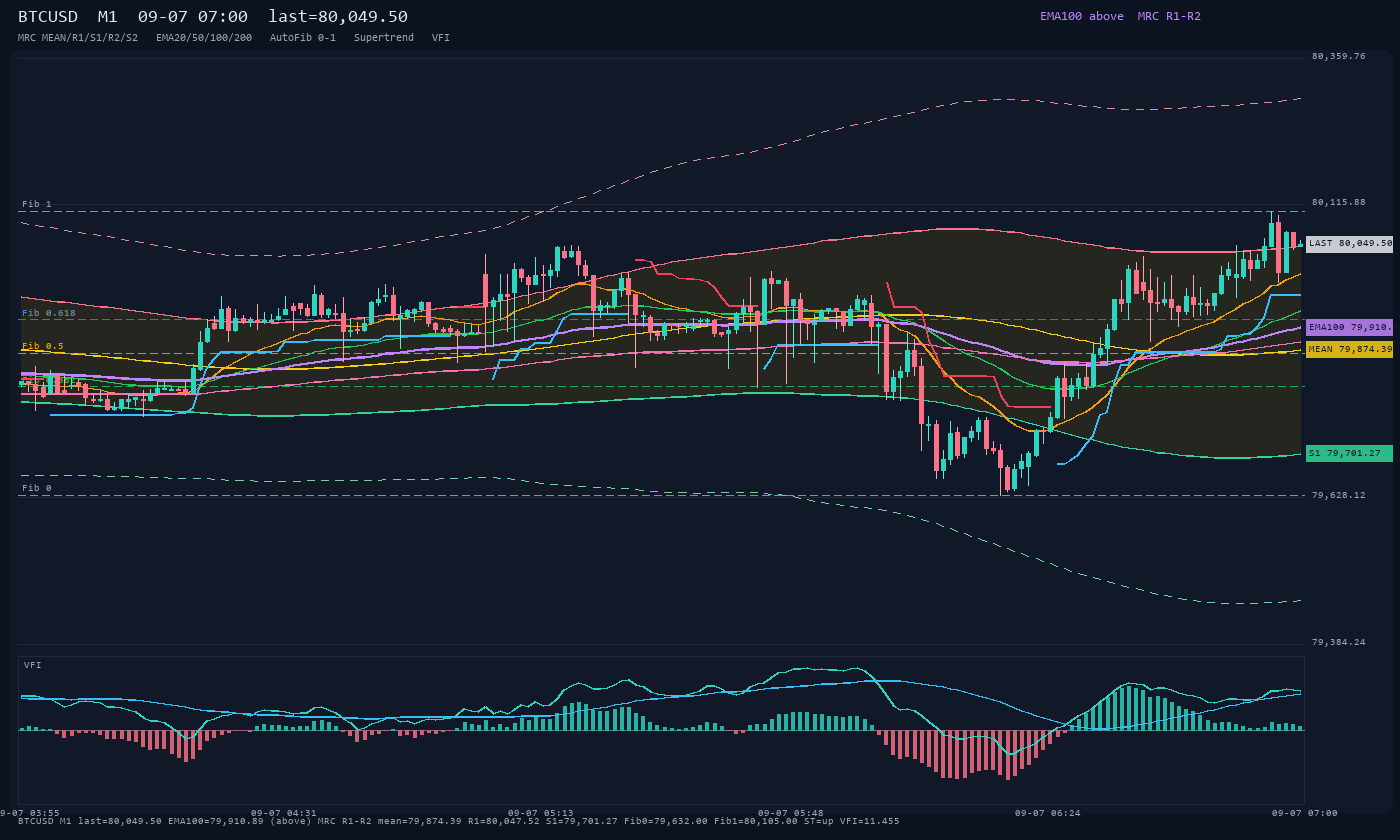Click the Supertrend indicator label

click(384, 37)
